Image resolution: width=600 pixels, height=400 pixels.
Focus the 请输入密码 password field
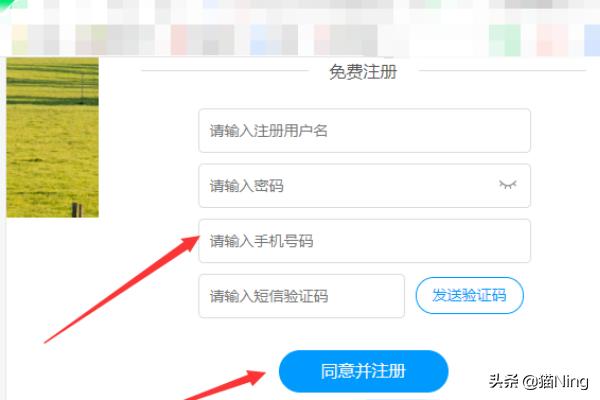364,186
